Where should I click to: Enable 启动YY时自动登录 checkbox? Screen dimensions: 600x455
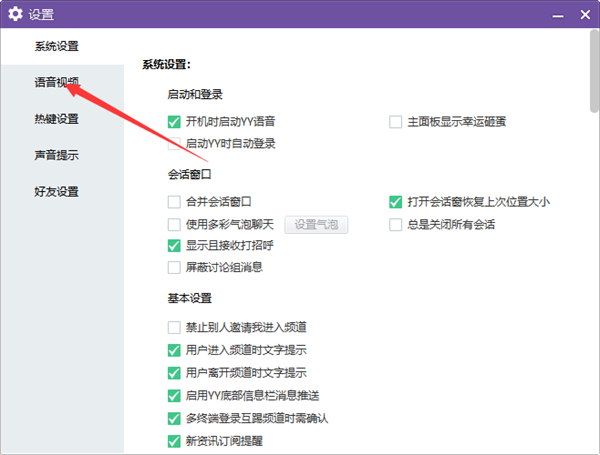pos(174,144)
